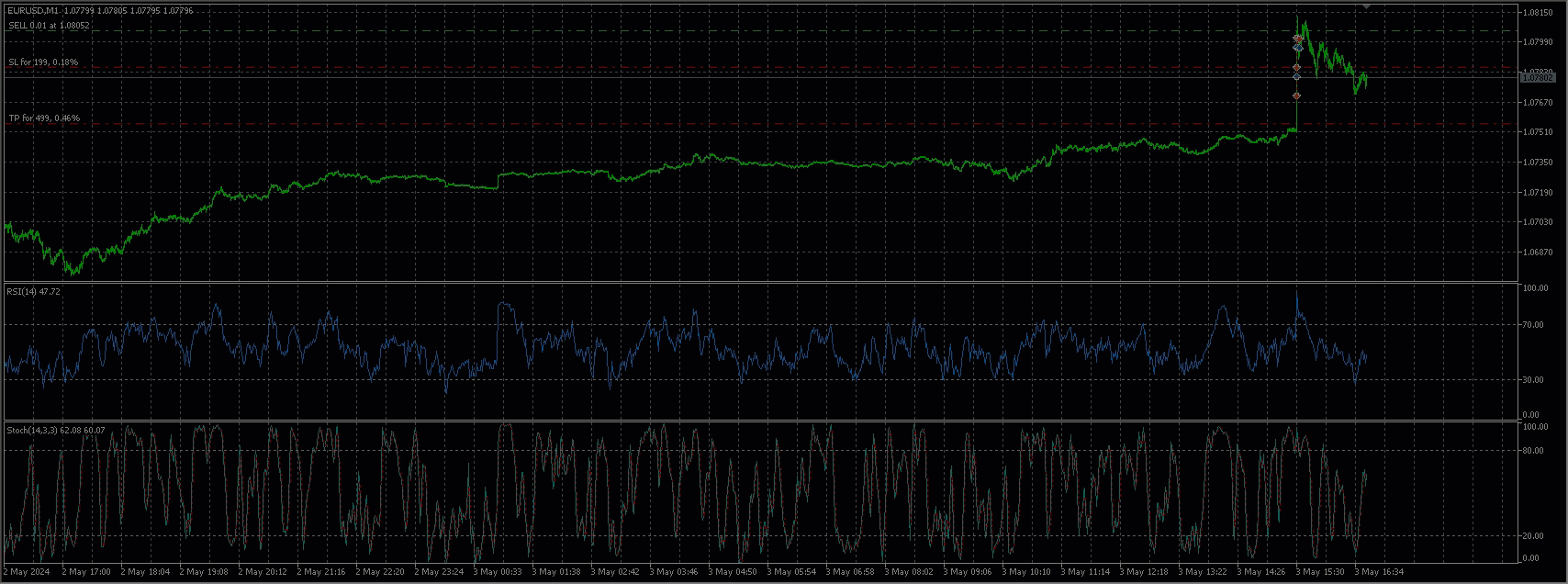
Task: Click the 1.07350 price scale value
Action: [1537, 163]
